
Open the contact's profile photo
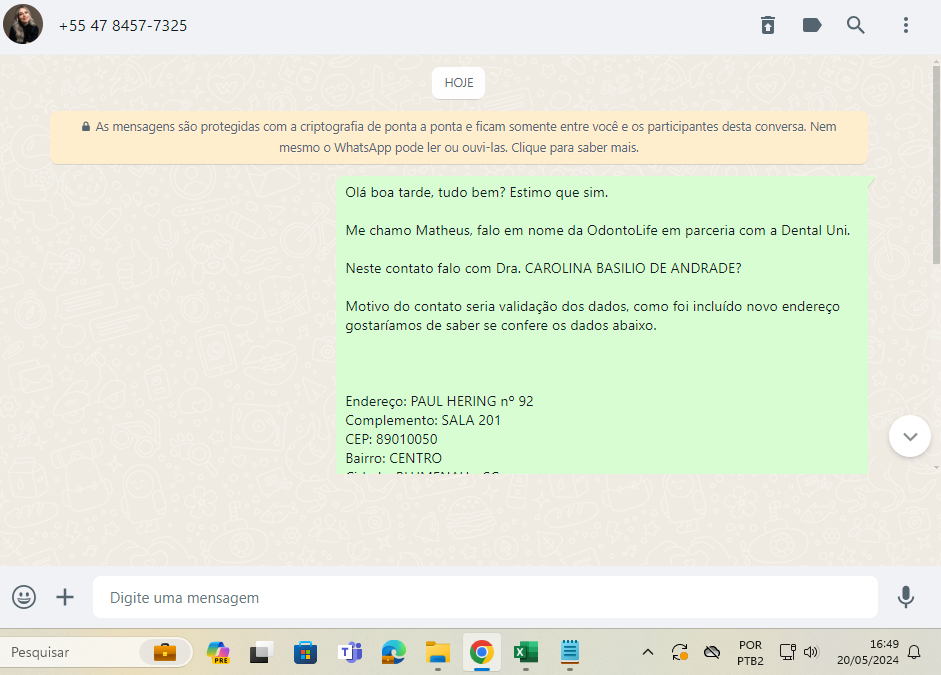click(23, 25)
